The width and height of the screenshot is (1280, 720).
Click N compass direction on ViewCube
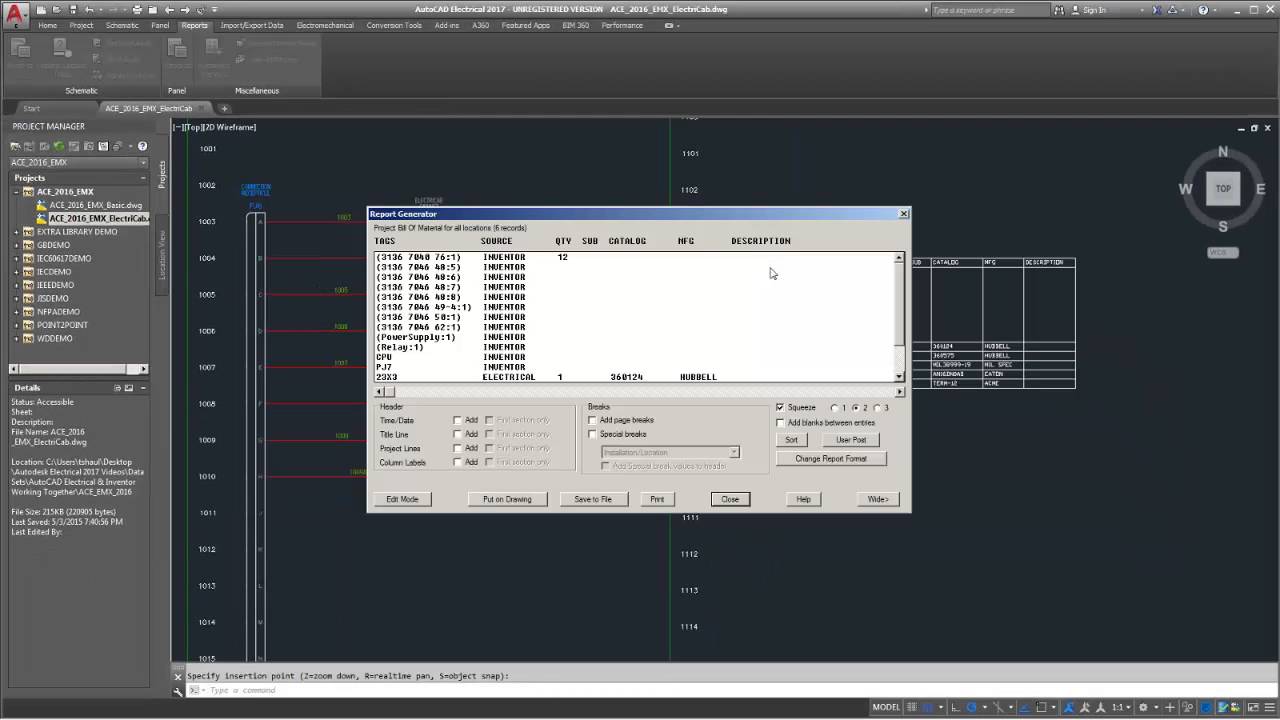[x=1223, y=152]
